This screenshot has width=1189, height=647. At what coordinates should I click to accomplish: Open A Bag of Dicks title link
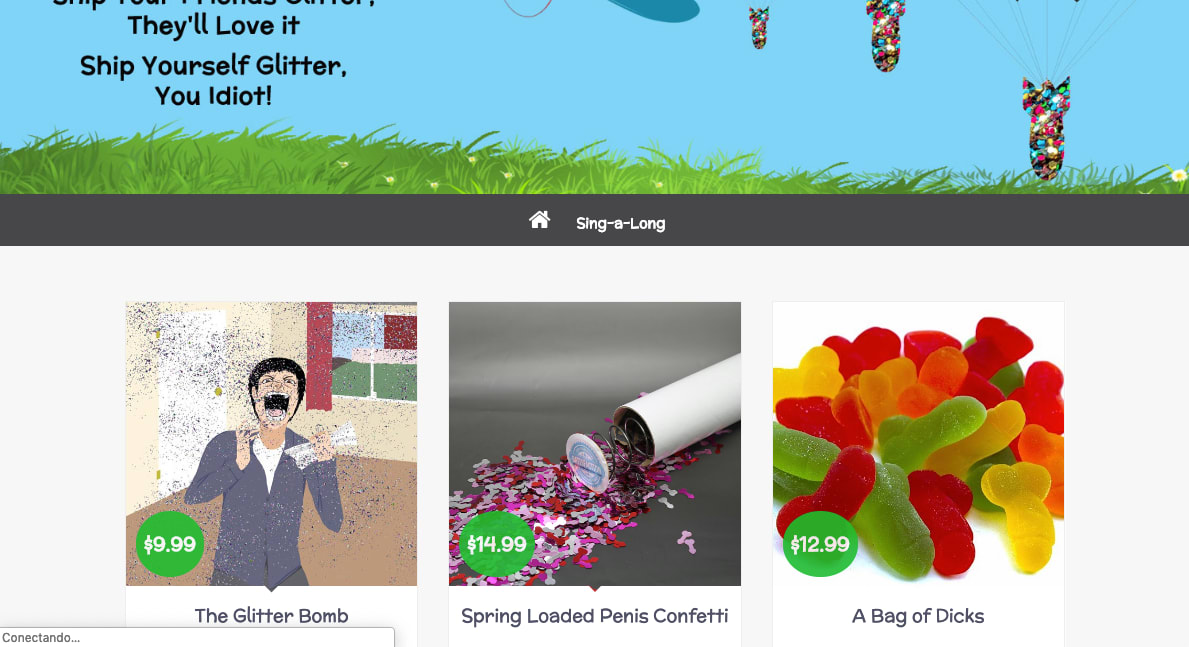[918, 616]
